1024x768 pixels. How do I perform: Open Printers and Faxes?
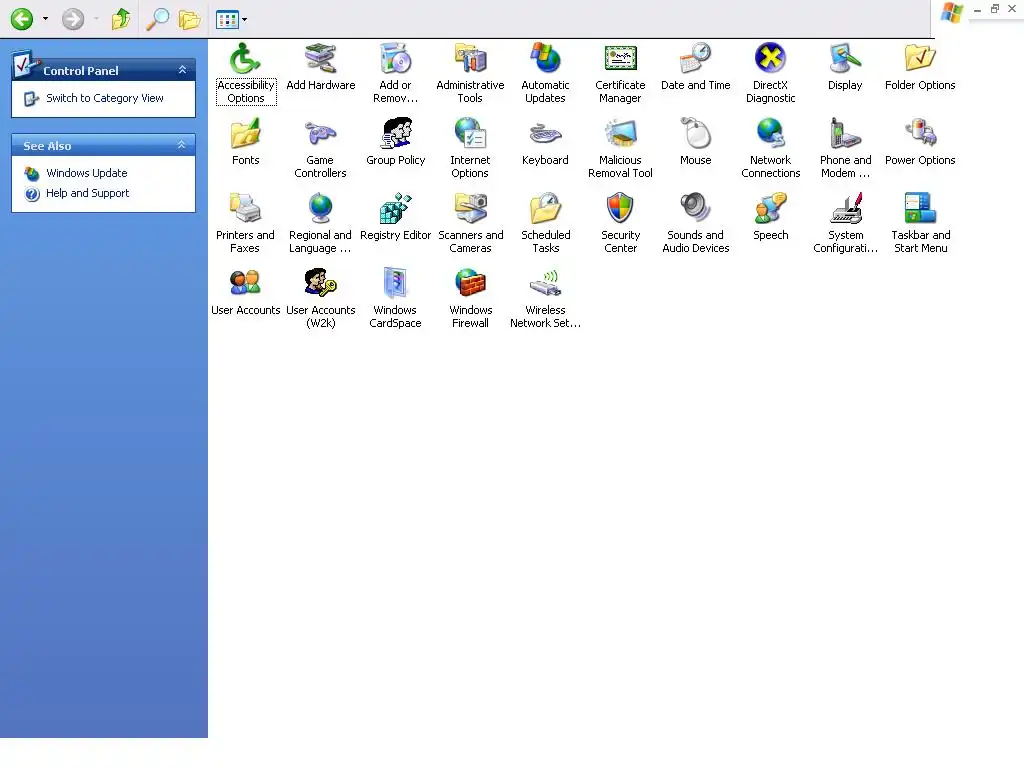pos(245,223)
